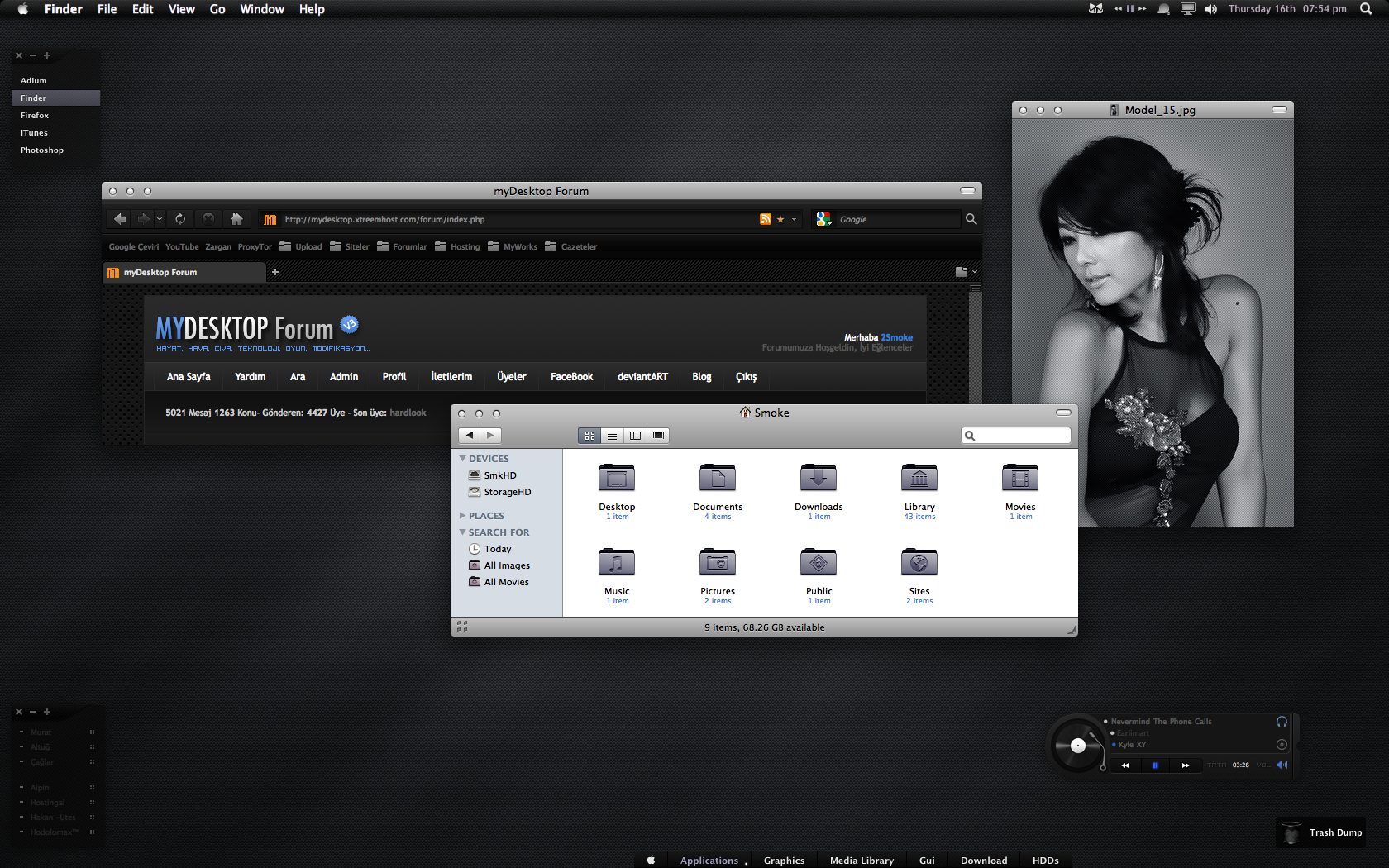Screen dimensions: 1389x868
Task: Click the browser forward arrow button
Action: (143, 219)
